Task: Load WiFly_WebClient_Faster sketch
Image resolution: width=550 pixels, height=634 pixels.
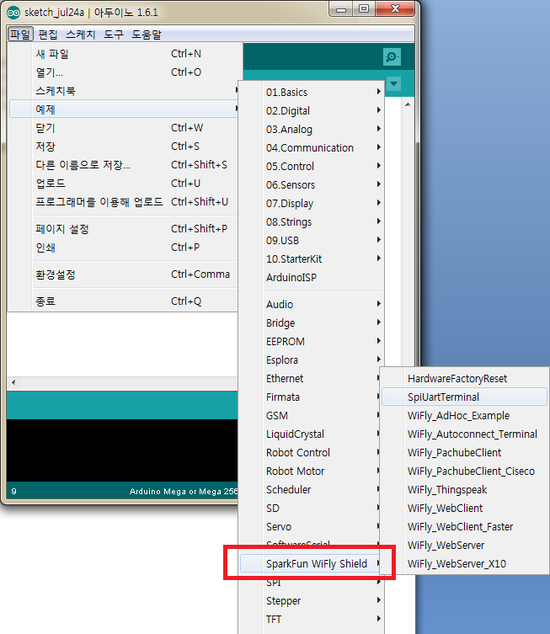Action: [x=464, y=527]
